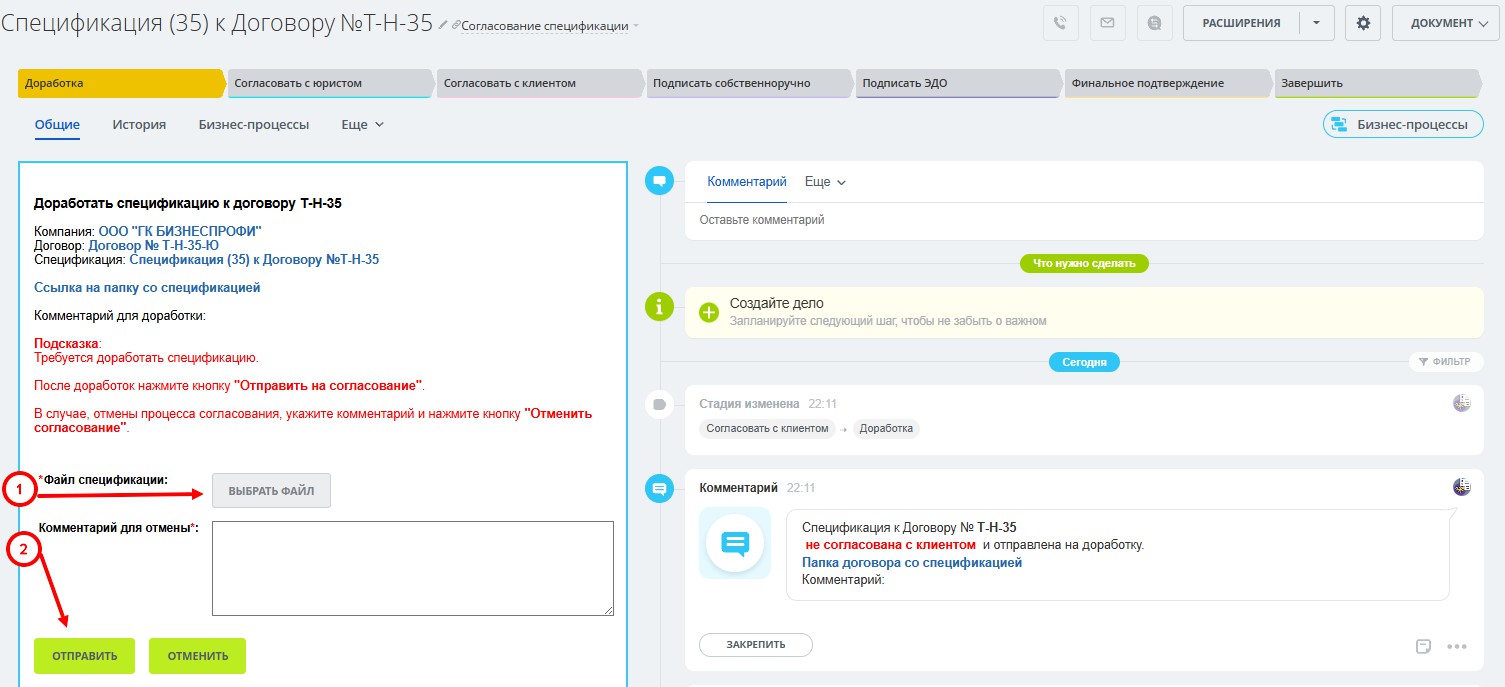Click the phone call icon button

pyautogui.click(x=1061, y=23)
